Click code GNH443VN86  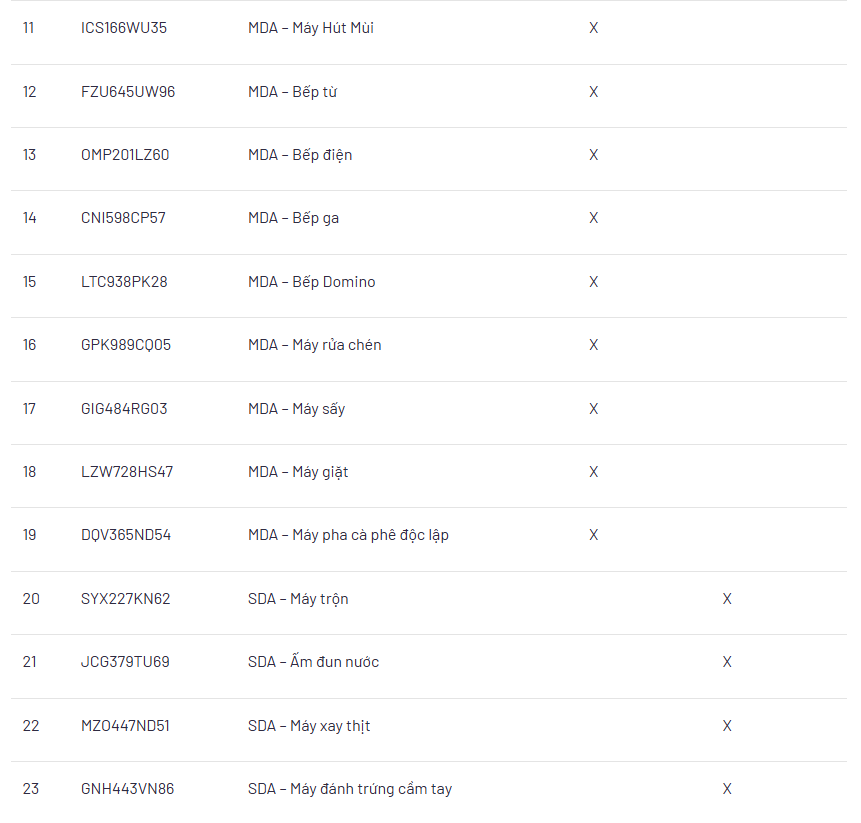127,789
